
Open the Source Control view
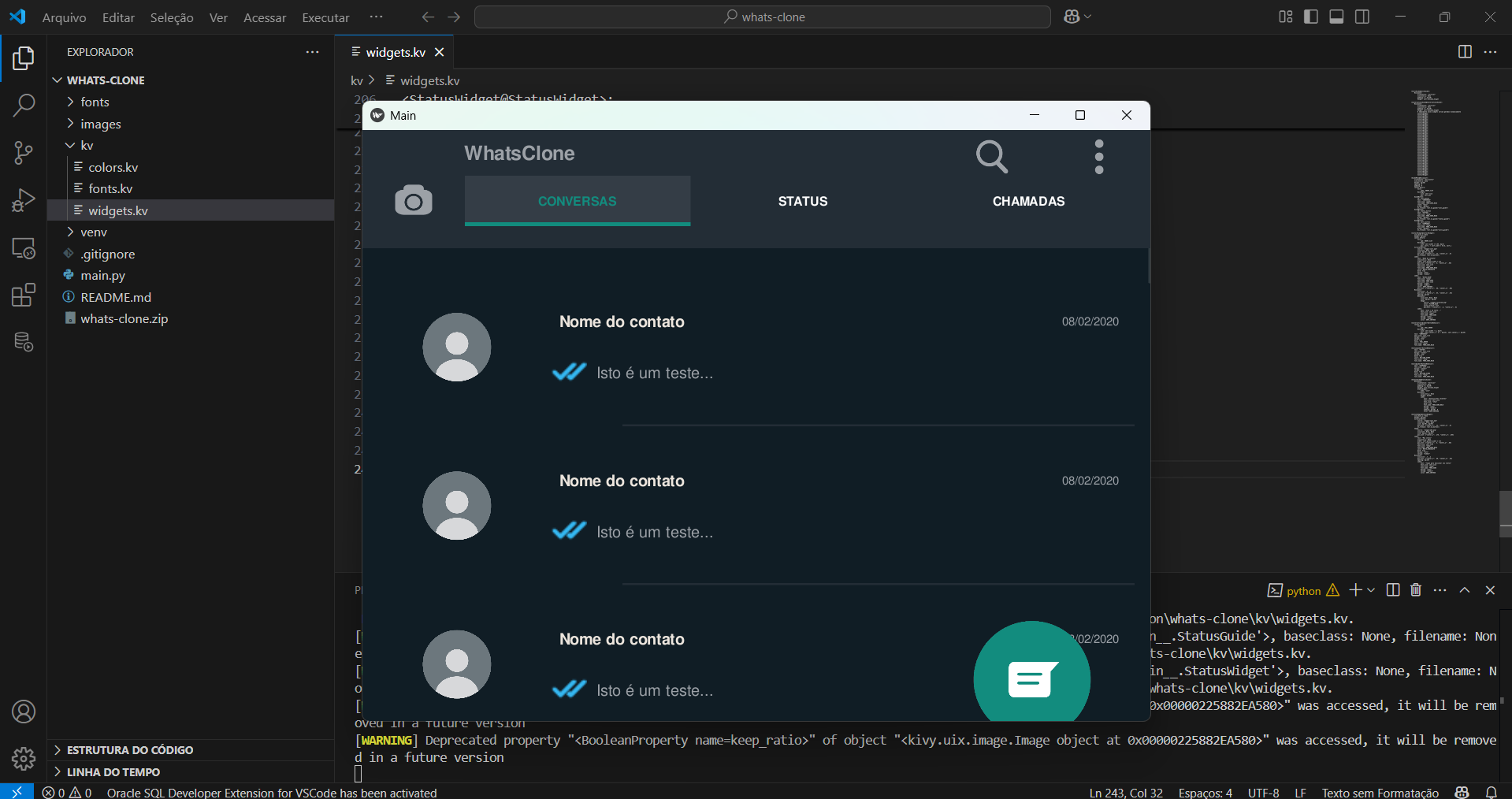24,153
